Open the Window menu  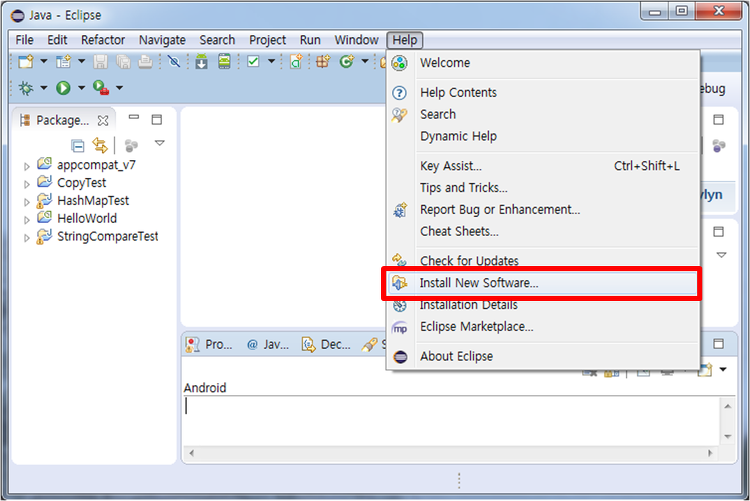356,40
